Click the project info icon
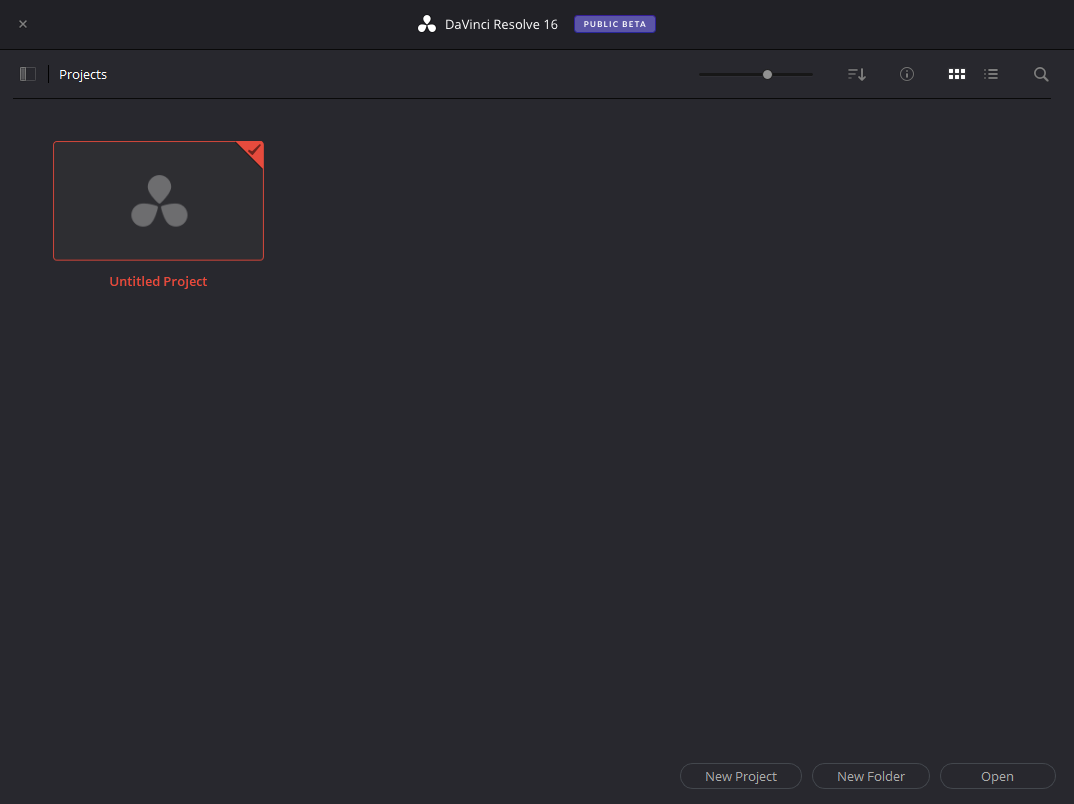 (907, 74)
